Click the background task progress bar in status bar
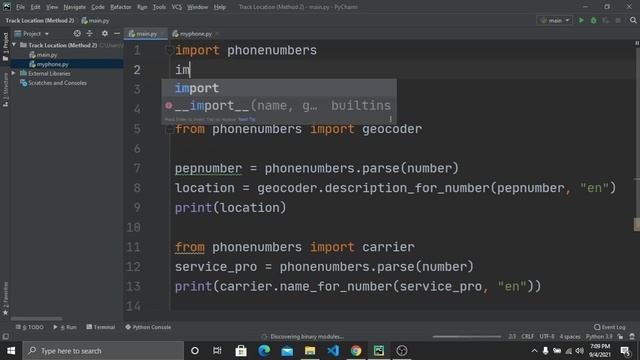The width and height of the screenshot is (640, 360). pyautogui.click(x=467, y=337)
